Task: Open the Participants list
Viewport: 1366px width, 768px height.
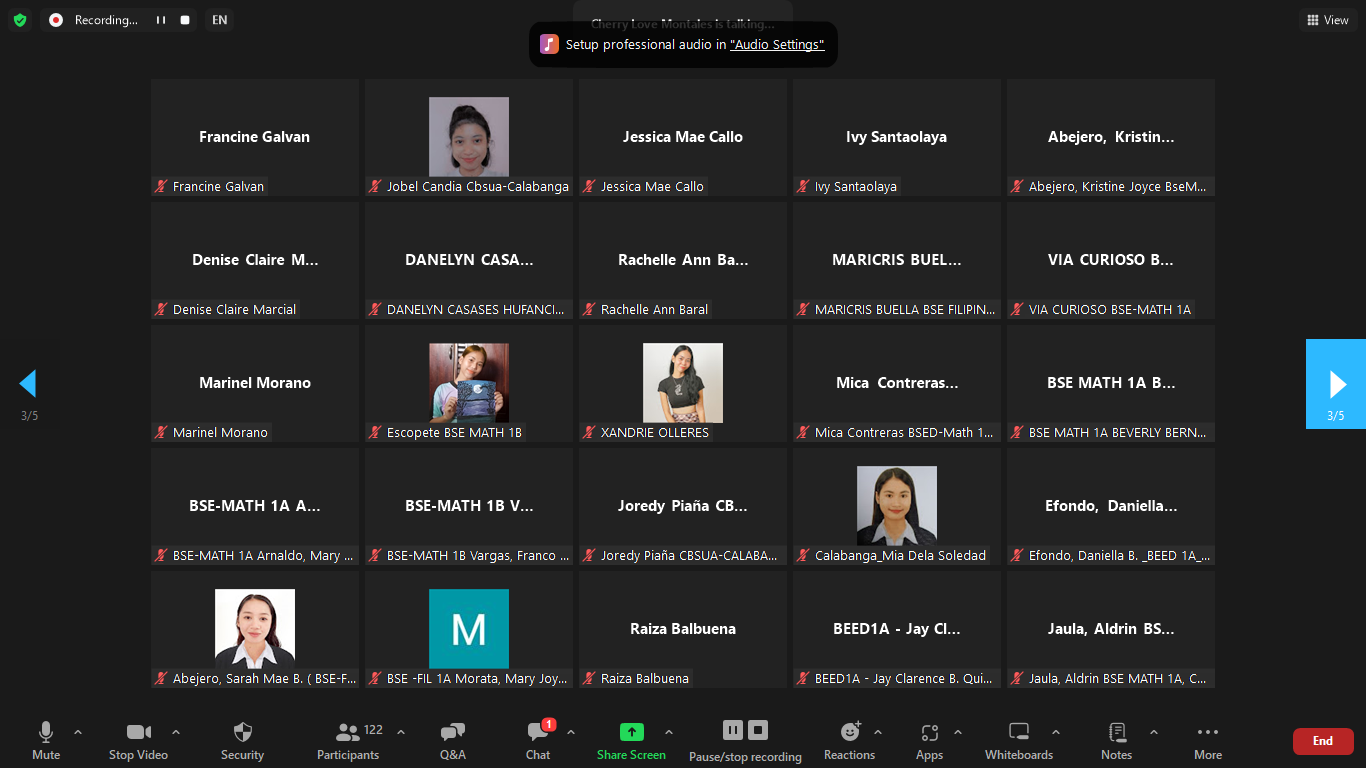Action: click(x=348, y=732)
